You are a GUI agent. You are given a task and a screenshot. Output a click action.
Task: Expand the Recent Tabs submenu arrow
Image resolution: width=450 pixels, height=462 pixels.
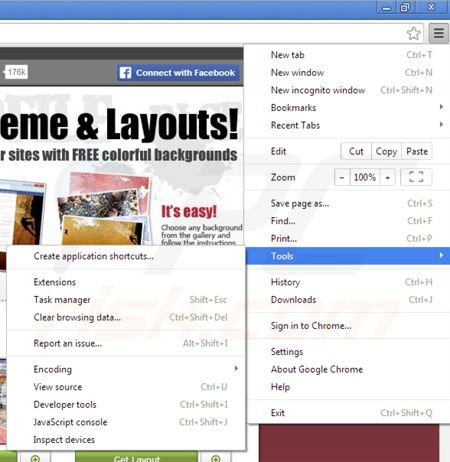pyautogui.click(x=441, y=125)
